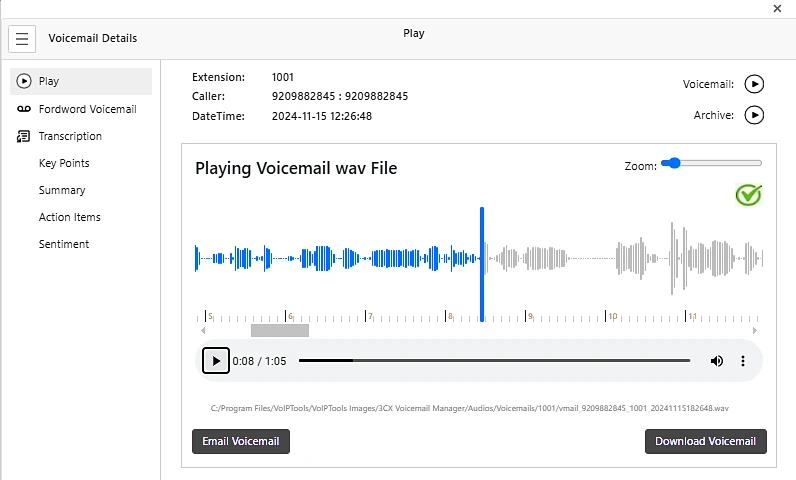Start audio with the player play button
This screenshot has width=796, height=480.
(x=216, y=361)
